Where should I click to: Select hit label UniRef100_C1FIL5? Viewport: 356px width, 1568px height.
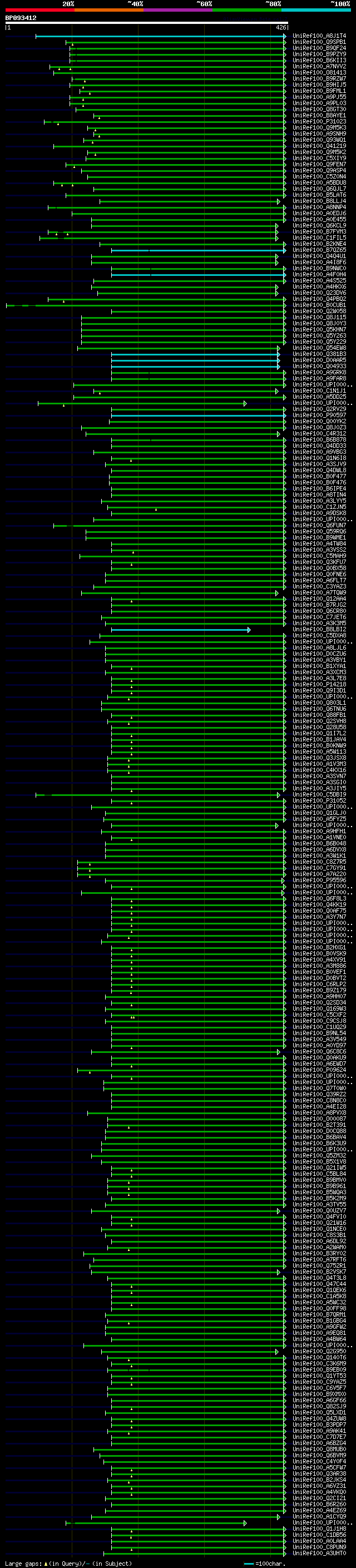click(319, 238)
